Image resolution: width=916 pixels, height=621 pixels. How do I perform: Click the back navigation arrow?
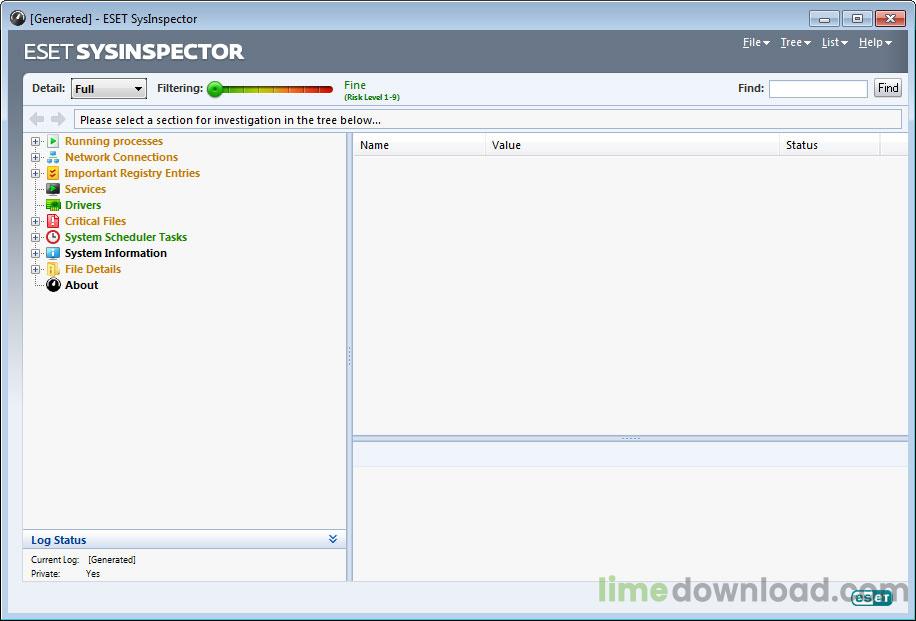click(x=37, y=119)
